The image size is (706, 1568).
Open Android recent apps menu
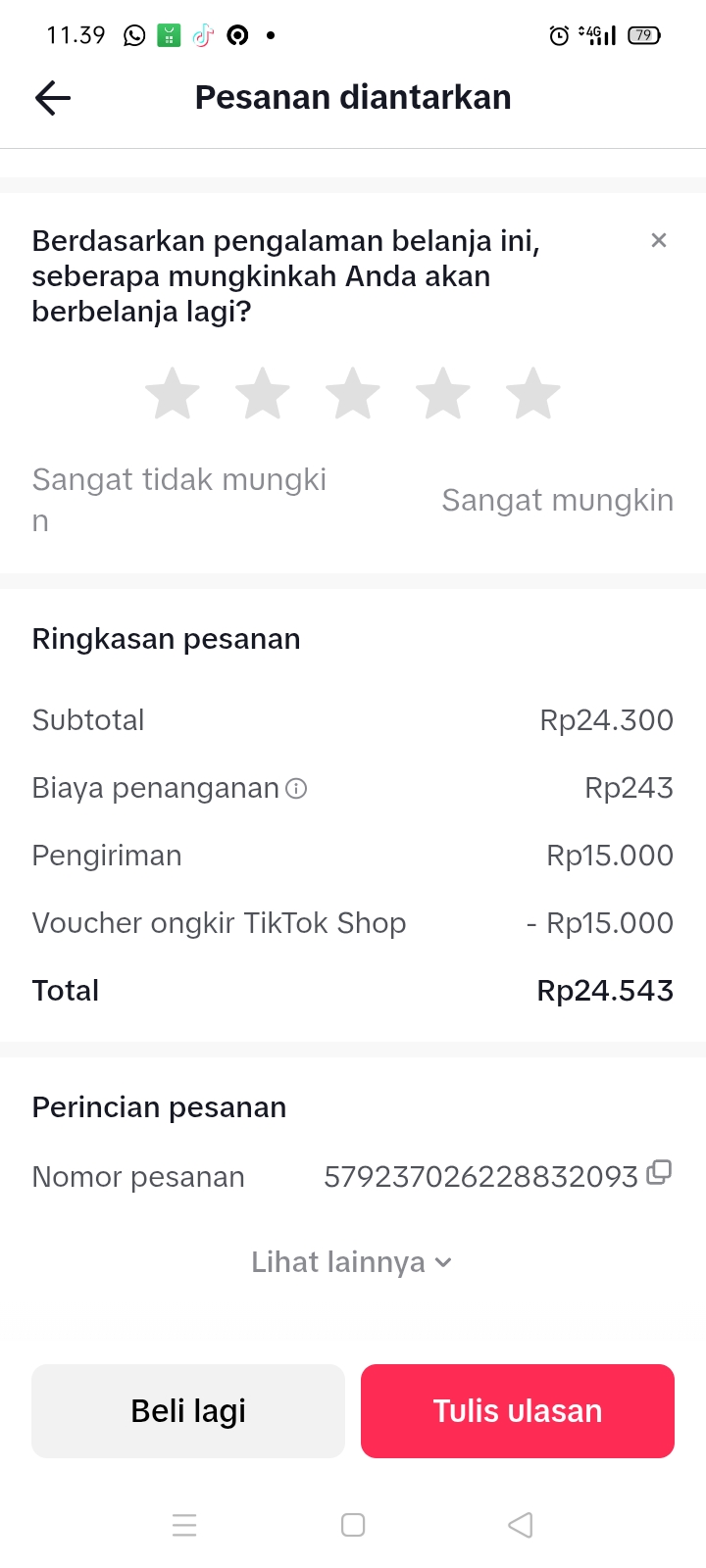click(184, 1525)
